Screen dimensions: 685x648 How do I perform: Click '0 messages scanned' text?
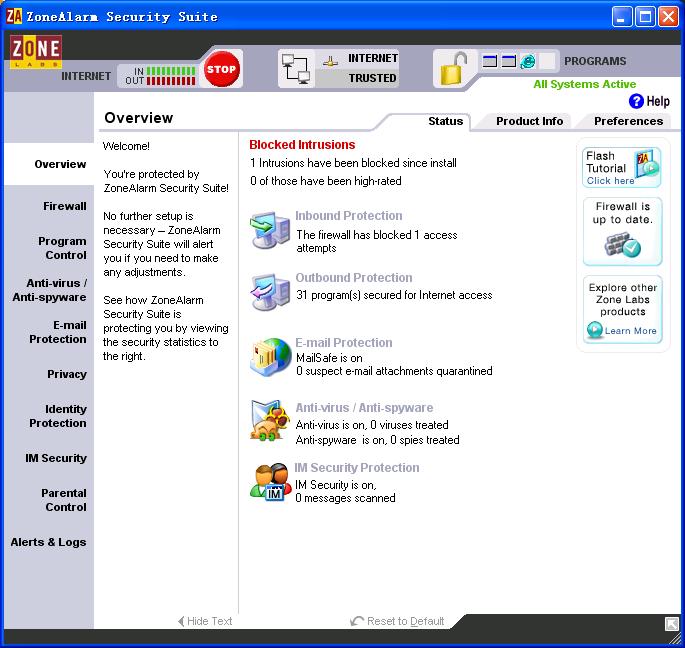pyautogui.click(x=345, y=498)
